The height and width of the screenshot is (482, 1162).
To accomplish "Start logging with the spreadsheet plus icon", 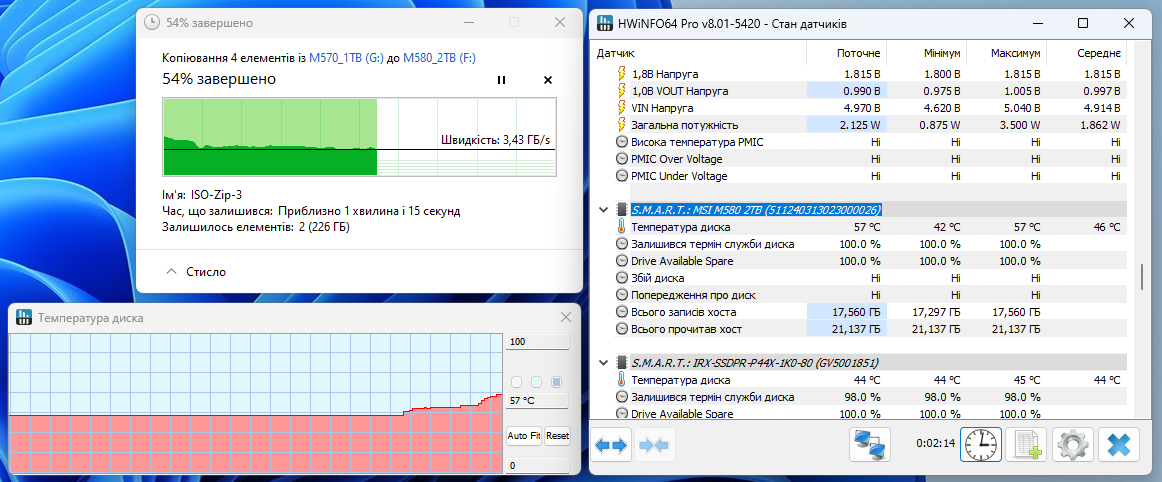I will 1026,445.
